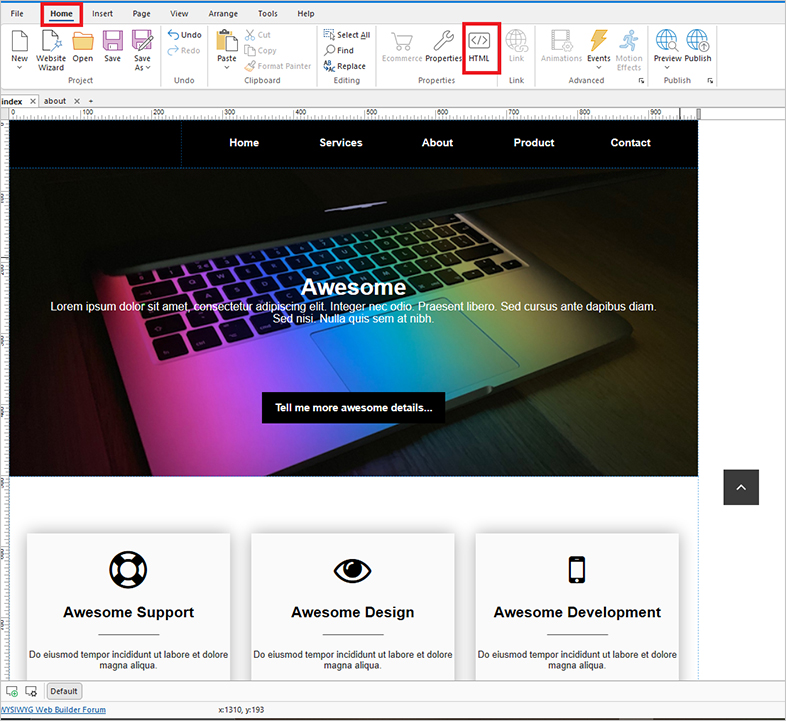Launch the Website Wizard
The image size is (786, 721).
tap(51, 46)
